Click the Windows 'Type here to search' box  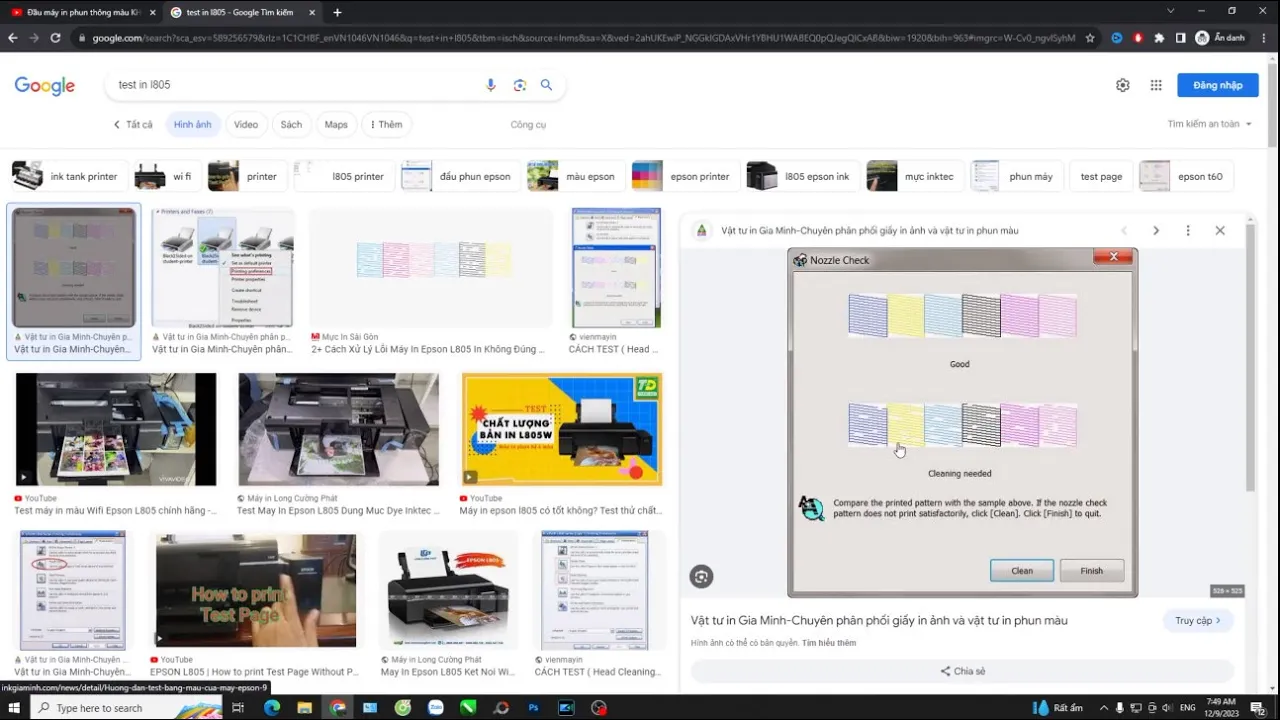[x=128, y=708]
